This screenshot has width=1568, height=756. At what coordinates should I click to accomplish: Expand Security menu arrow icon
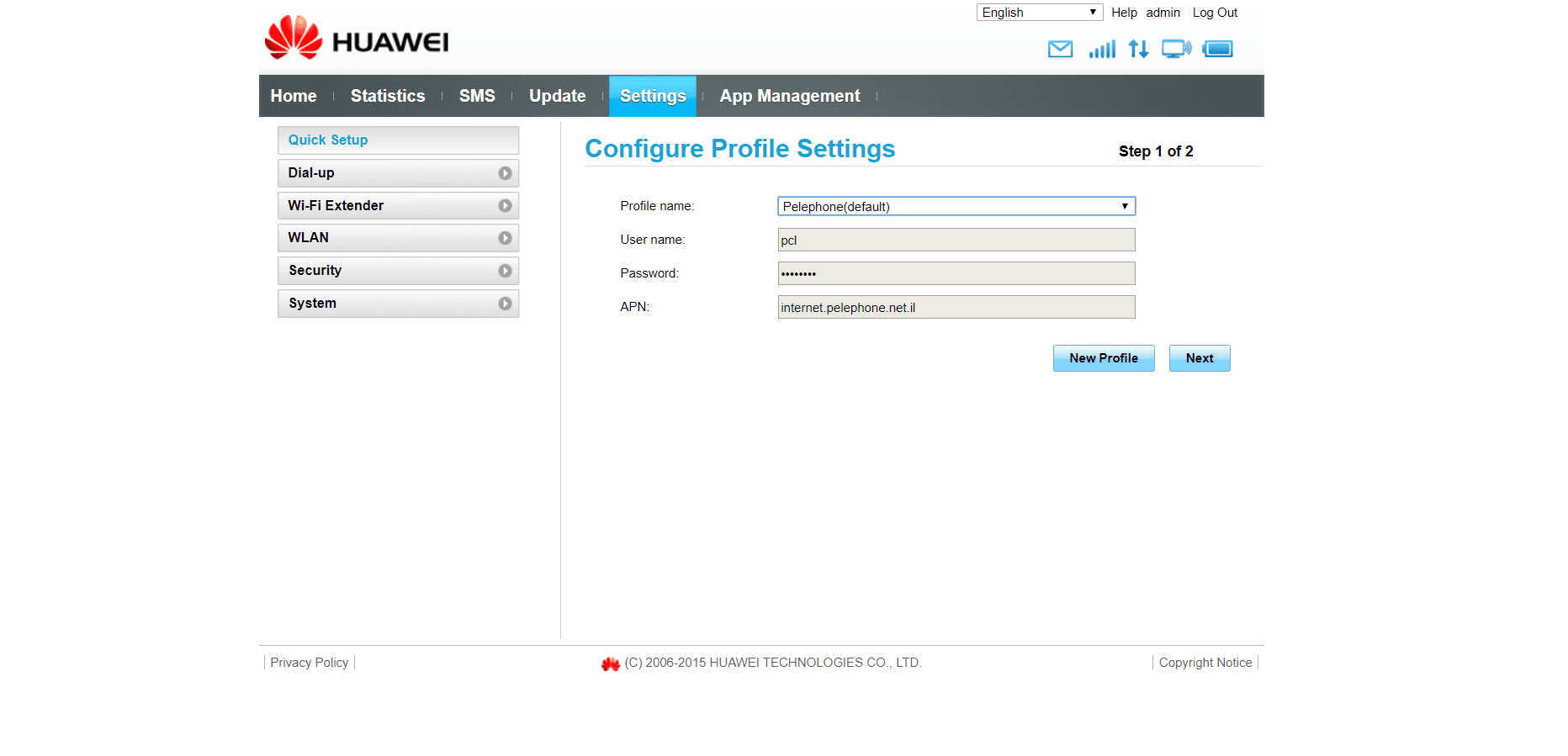505,271
